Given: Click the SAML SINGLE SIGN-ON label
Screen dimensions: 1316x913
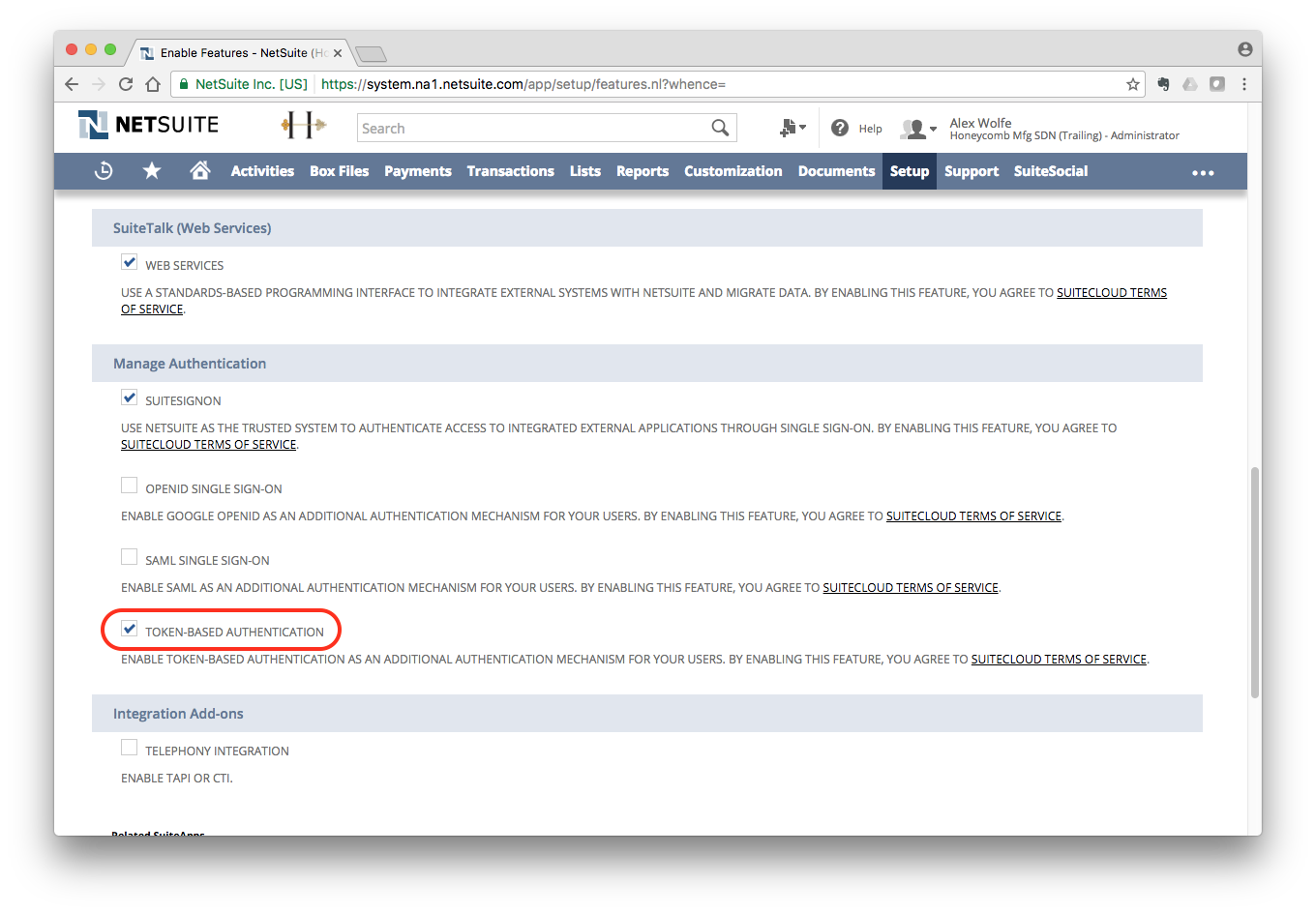Looking at the screenshot, I should [207, 560].
